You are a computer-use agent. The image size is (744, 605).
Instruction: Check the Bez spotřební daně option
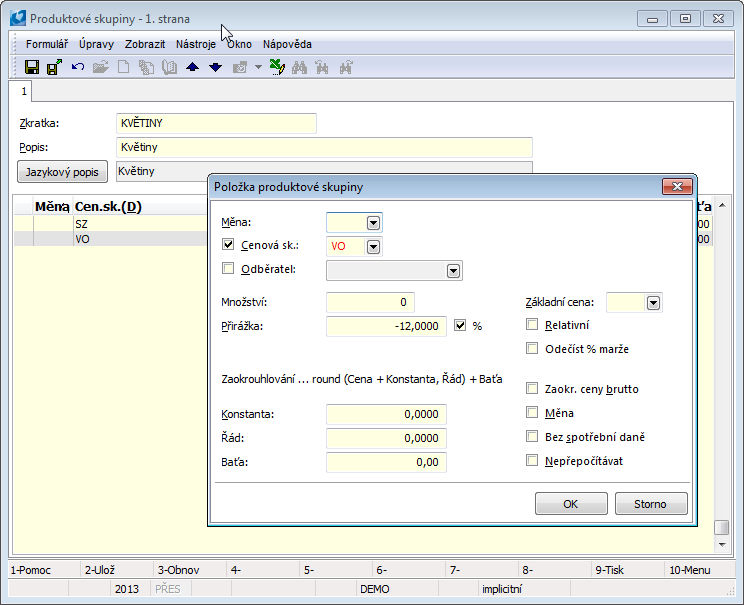click(x=533, y=437)
